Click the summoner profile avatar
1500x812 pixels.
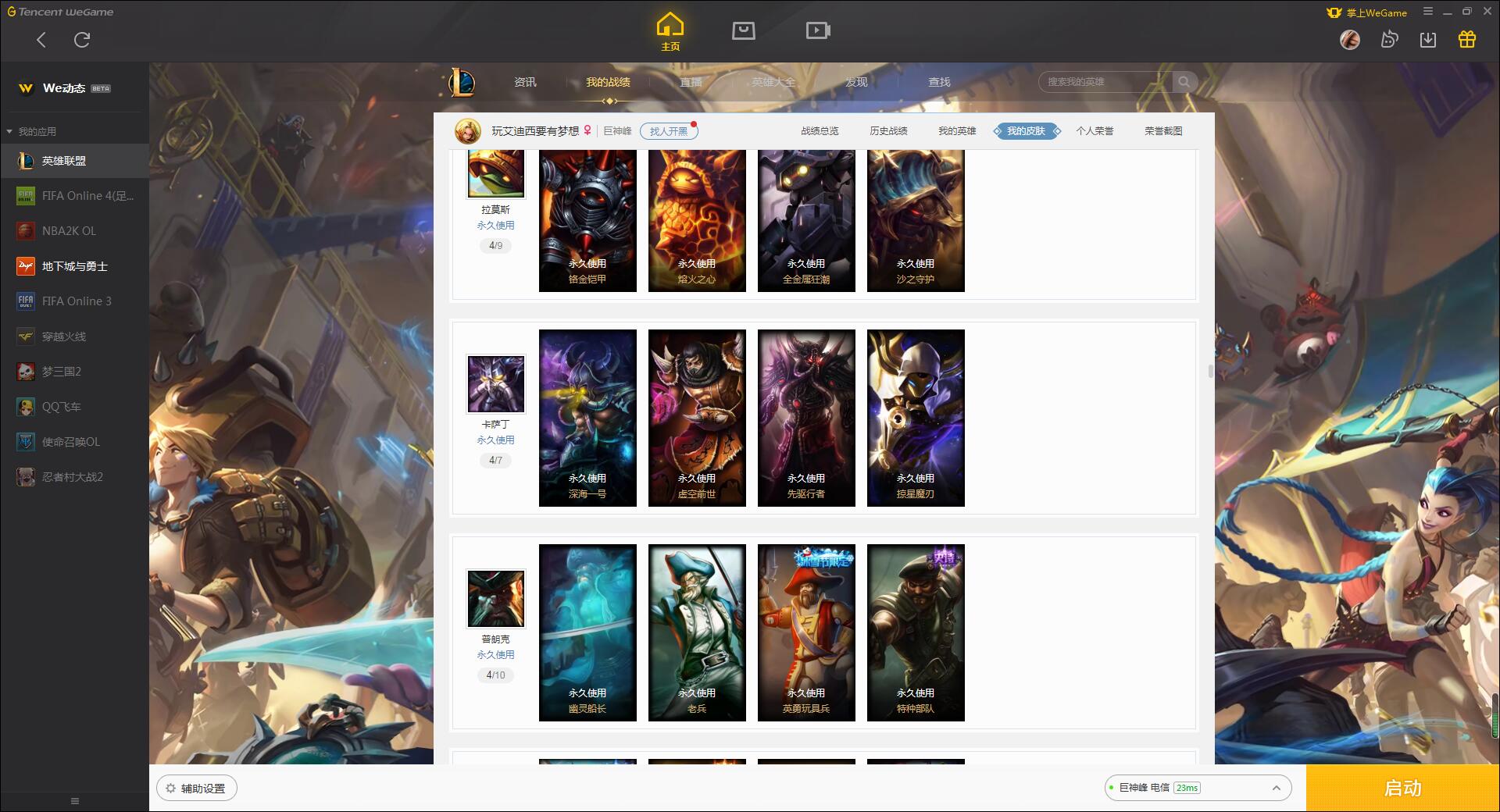[468, 131]
